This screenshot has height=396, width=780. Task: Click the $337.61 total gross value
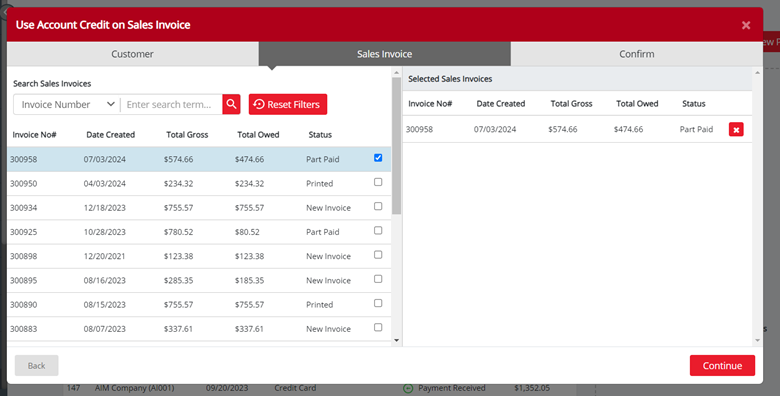click(x=179, y=329)
